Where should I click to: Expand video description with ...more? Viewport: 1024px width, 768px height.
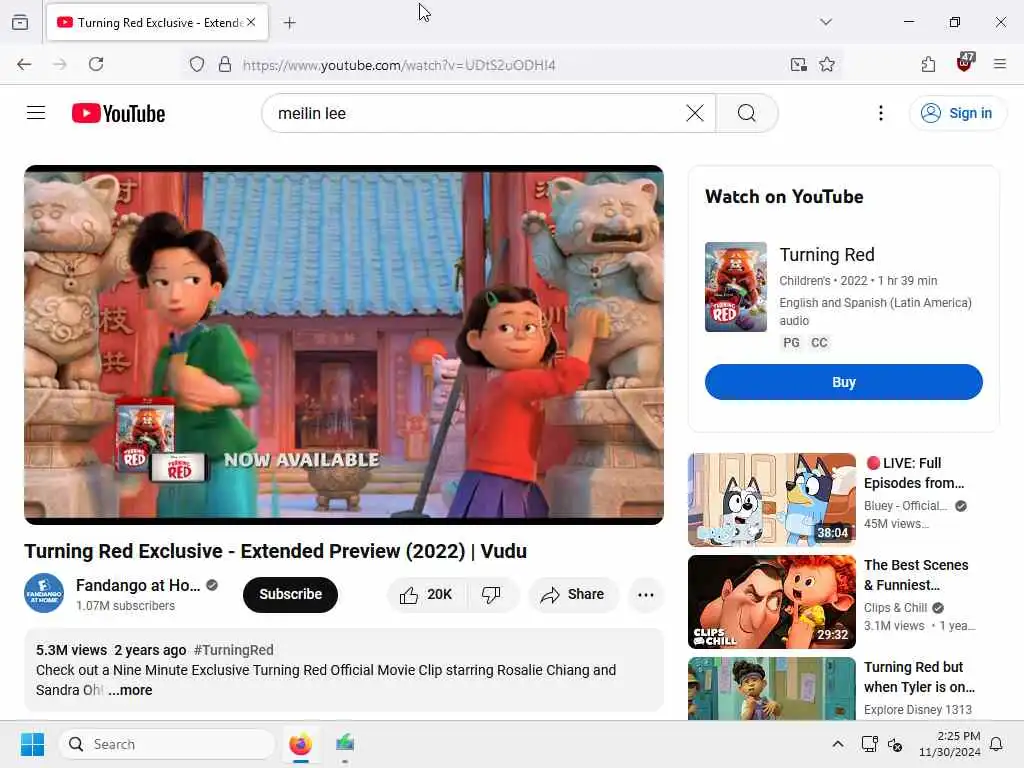[x=130, y=690]
